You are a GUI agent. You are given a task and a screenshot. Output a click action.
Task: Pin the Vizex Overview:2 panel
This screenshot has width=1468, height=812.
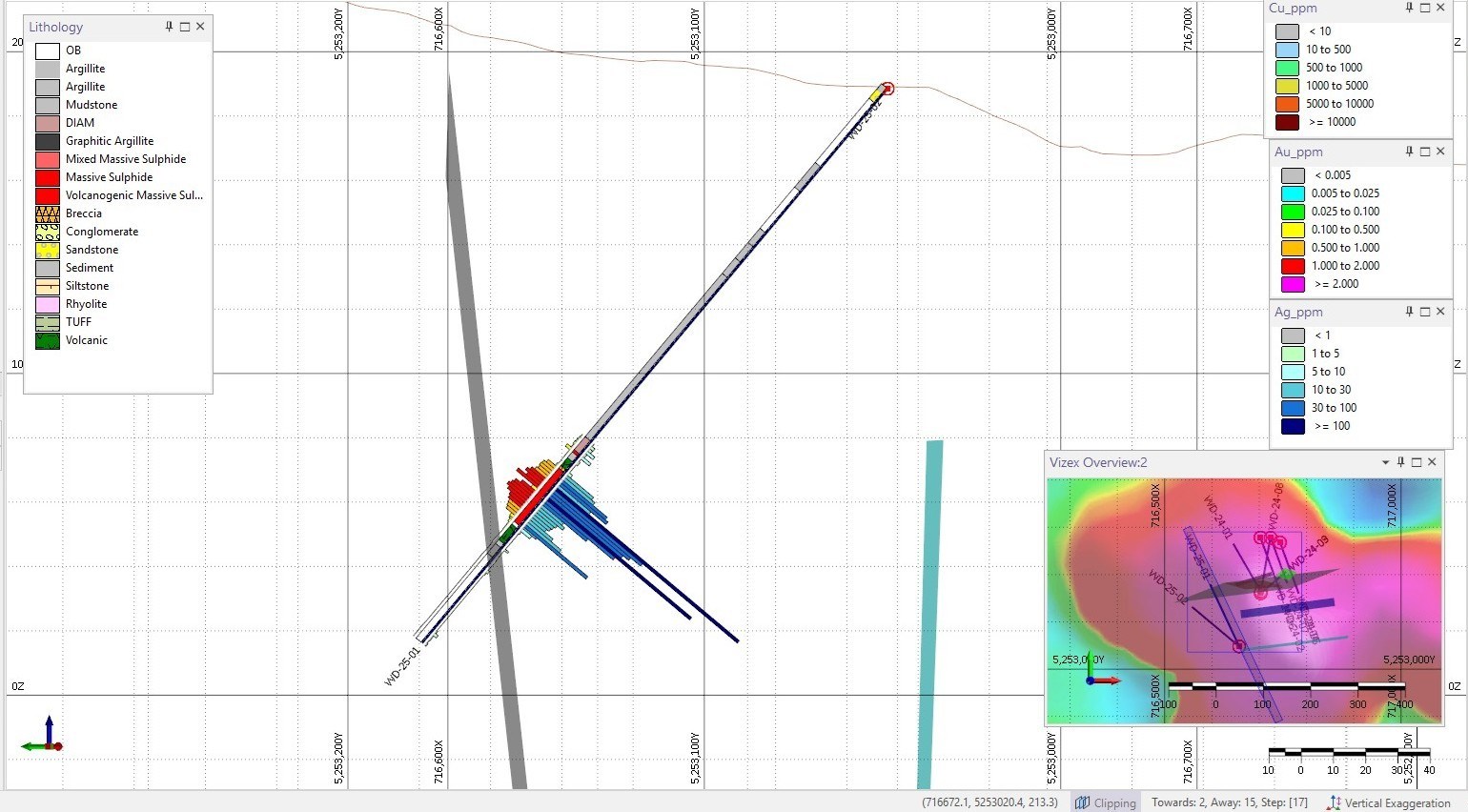coord(1400,462)
